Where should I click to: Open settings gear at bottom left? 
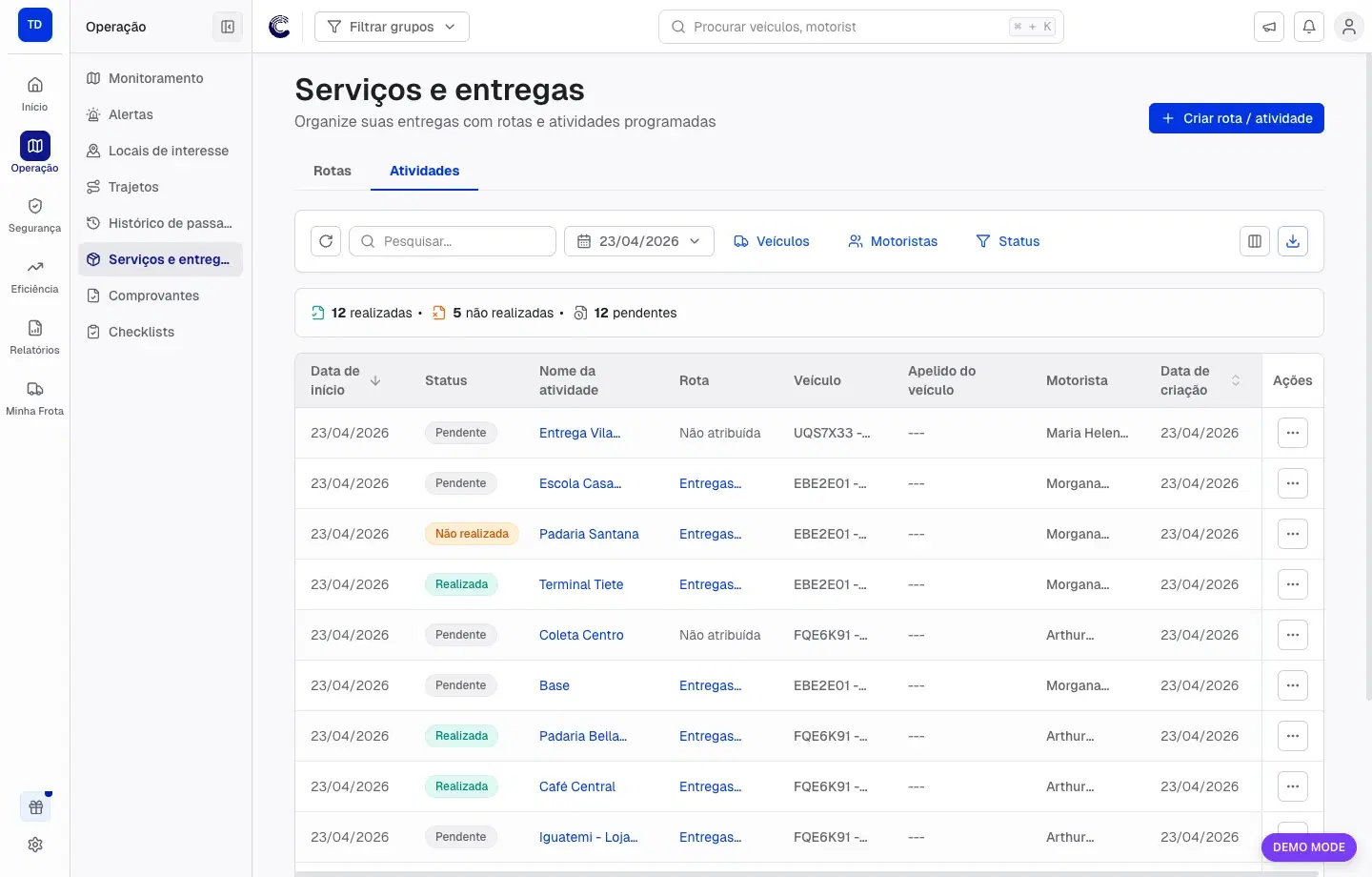(x=35, y=845)
